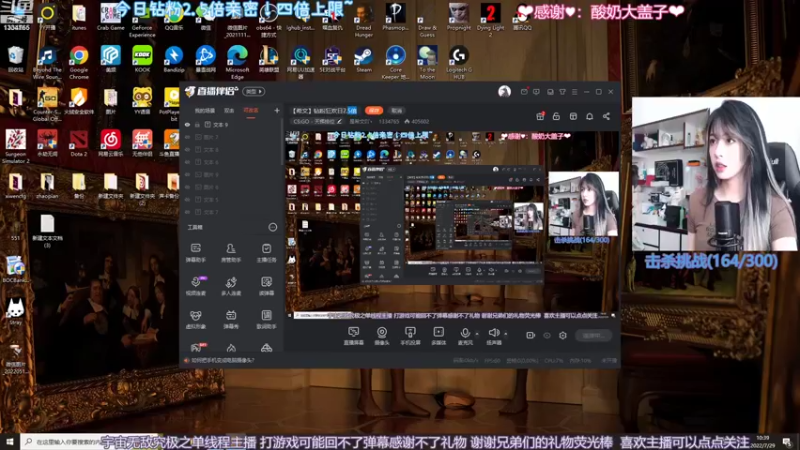Add a screen capture source in bottom bar
This screenshot has height=450, width=800.
coord(353,336)
